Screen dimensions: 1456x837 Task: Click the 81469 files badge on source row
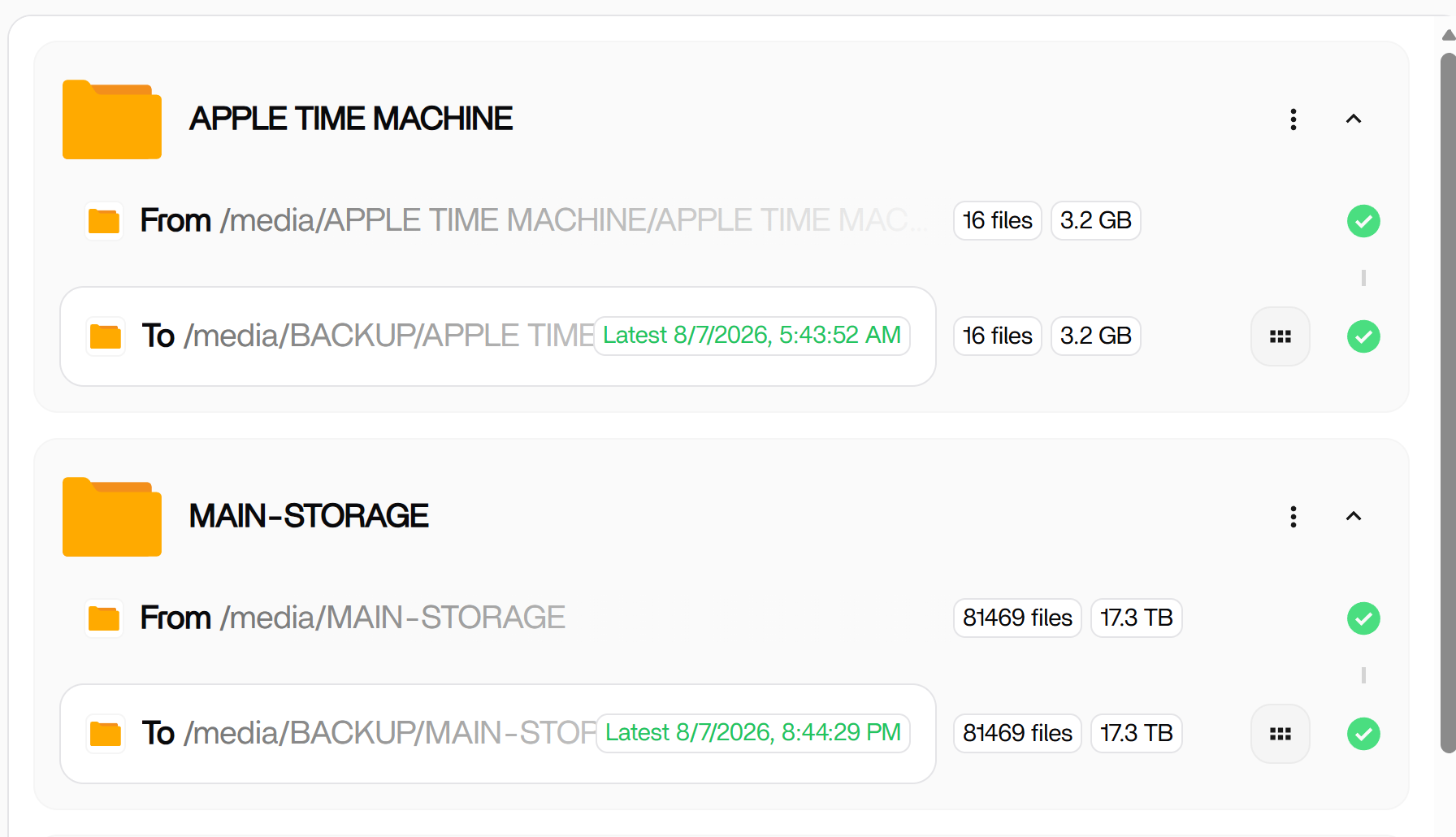[x=1017, y=618]
